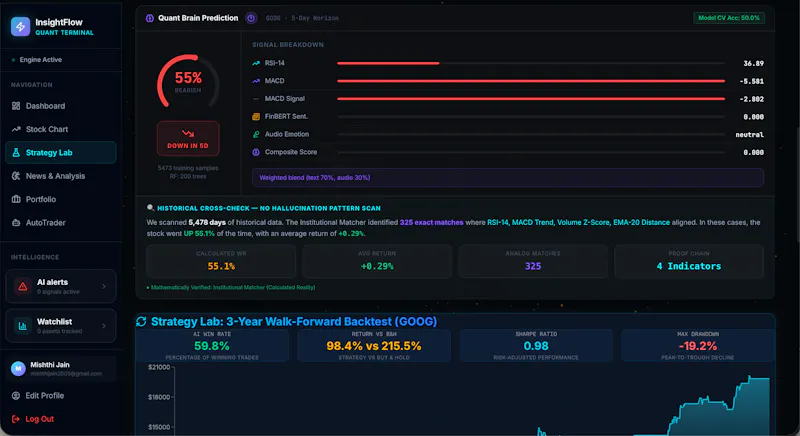Click the AutoTrader robot icon

click(x=16, y=223)
